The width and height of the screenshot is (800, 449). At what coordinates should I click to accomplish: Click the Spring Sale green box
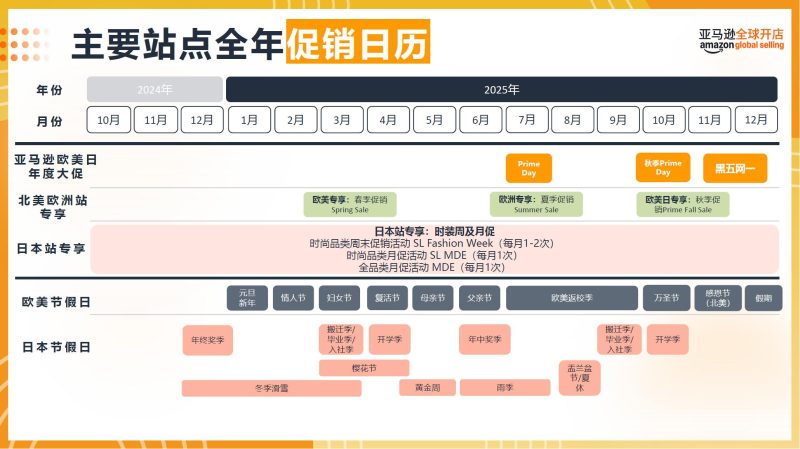(350, 204)
